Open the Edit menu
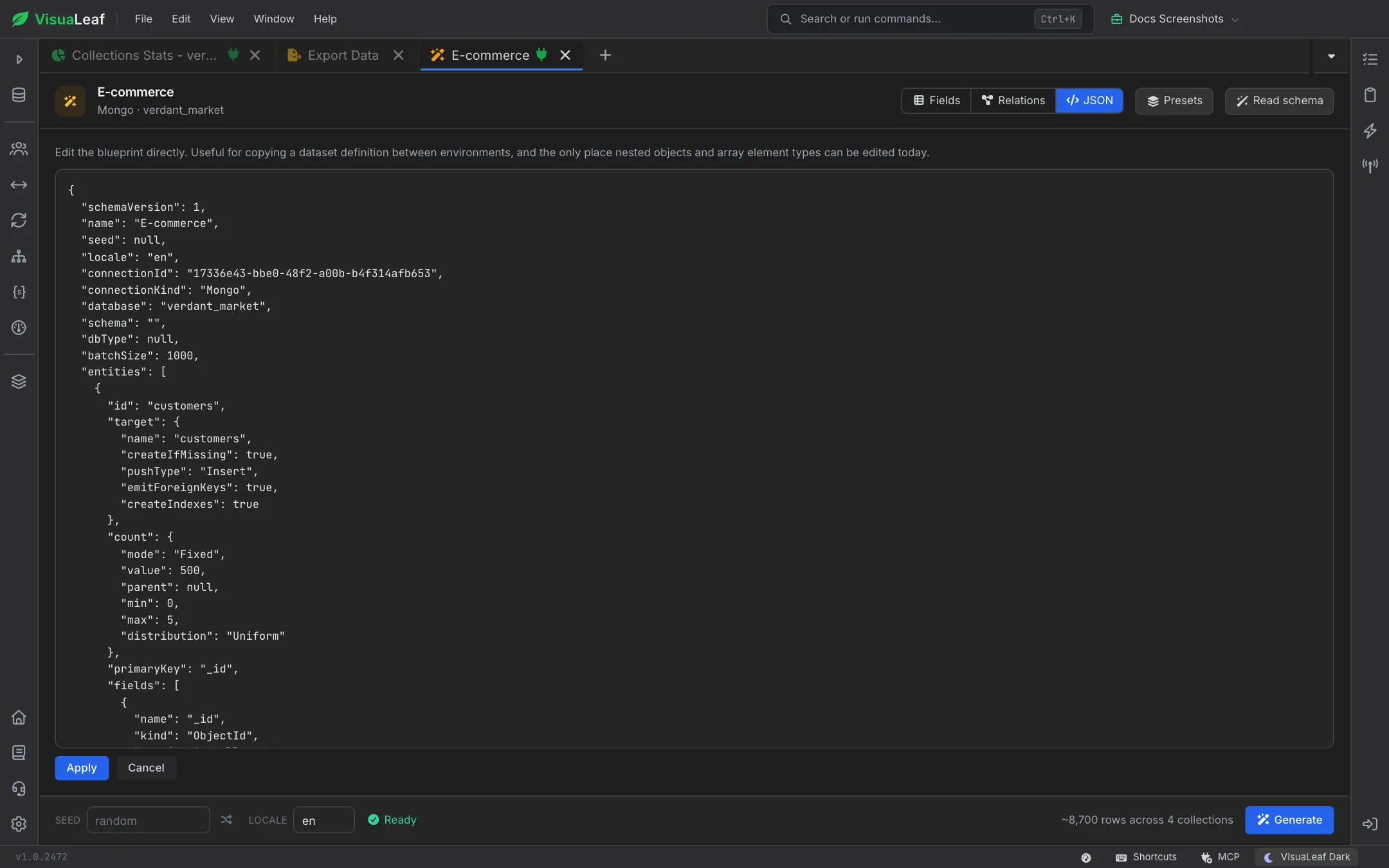This screenshot has width=1389, height=868. coord(181,19)
